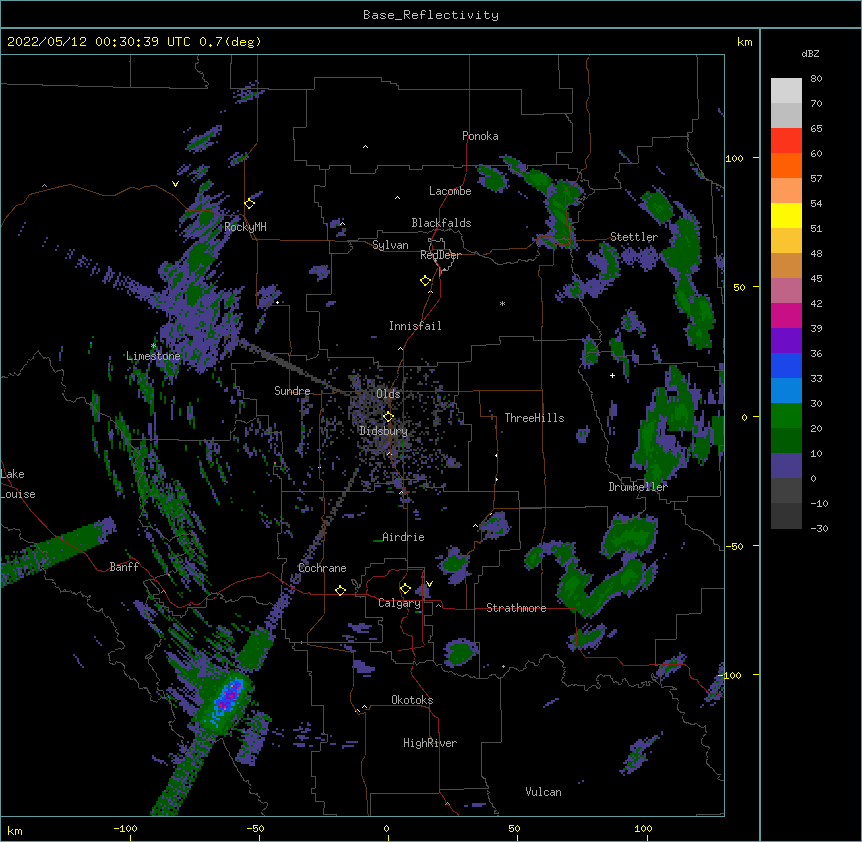Click the yellow radar site marker near Olds

tap(388, 416)
